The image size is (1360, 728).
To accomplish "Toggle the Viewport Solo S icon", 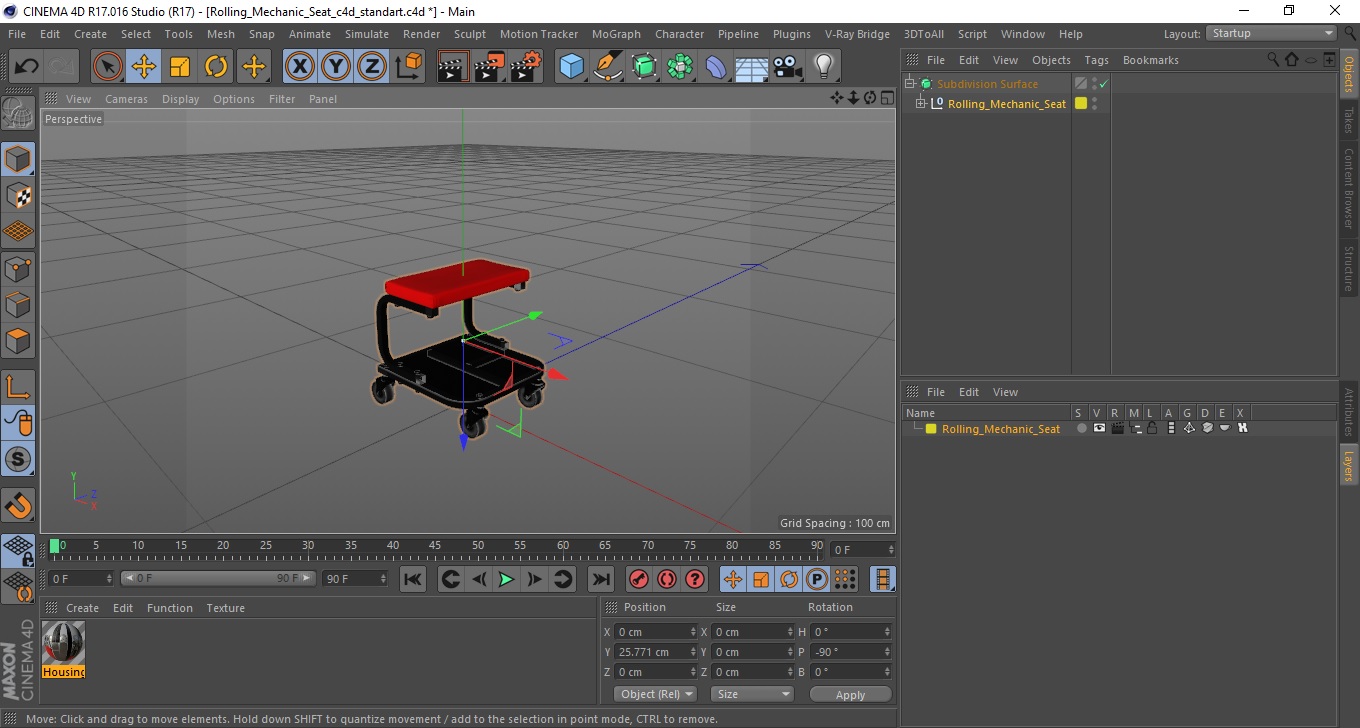I will coord(18,459).
